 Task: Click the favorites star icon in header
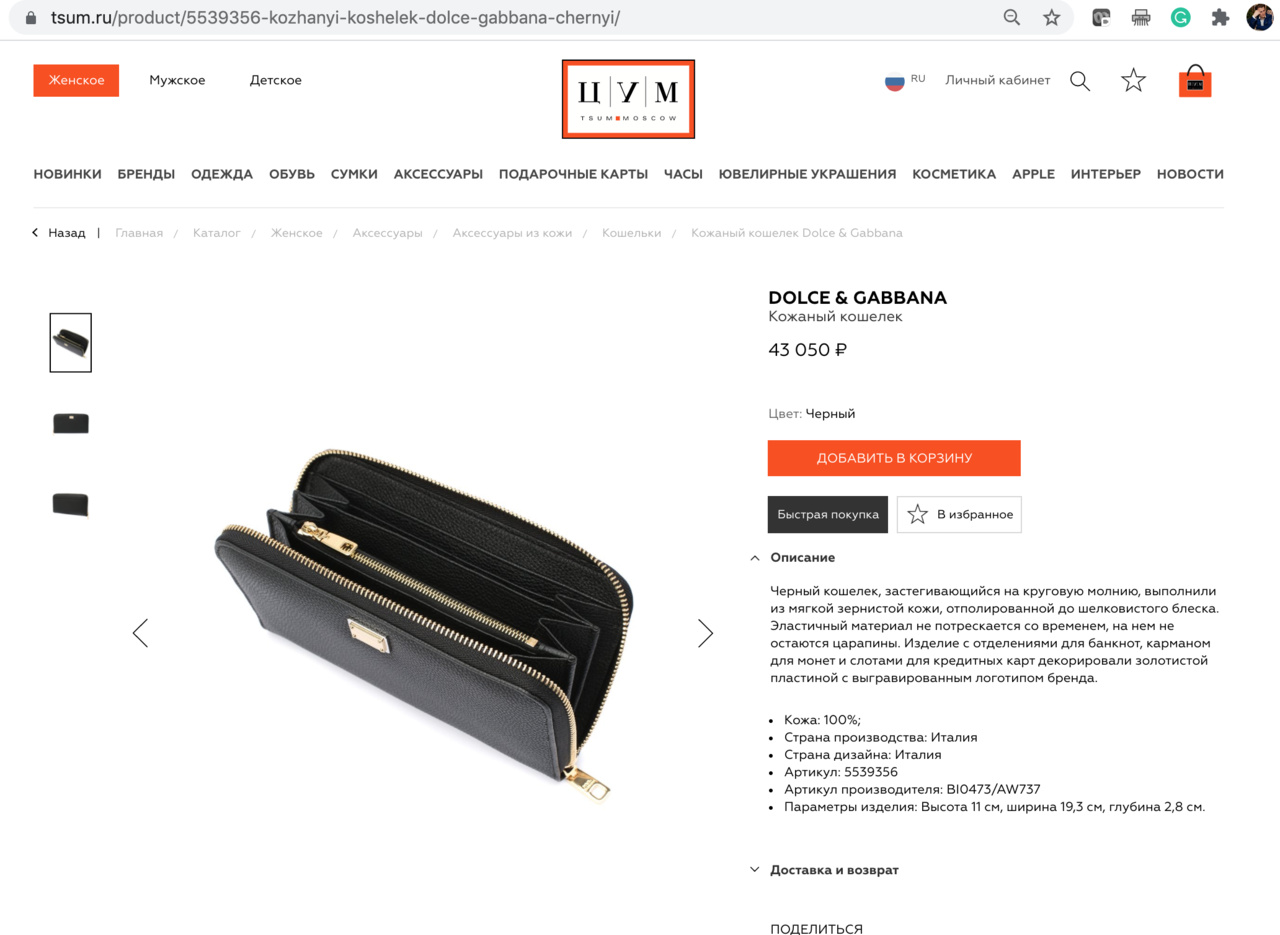pos(1133,80)
